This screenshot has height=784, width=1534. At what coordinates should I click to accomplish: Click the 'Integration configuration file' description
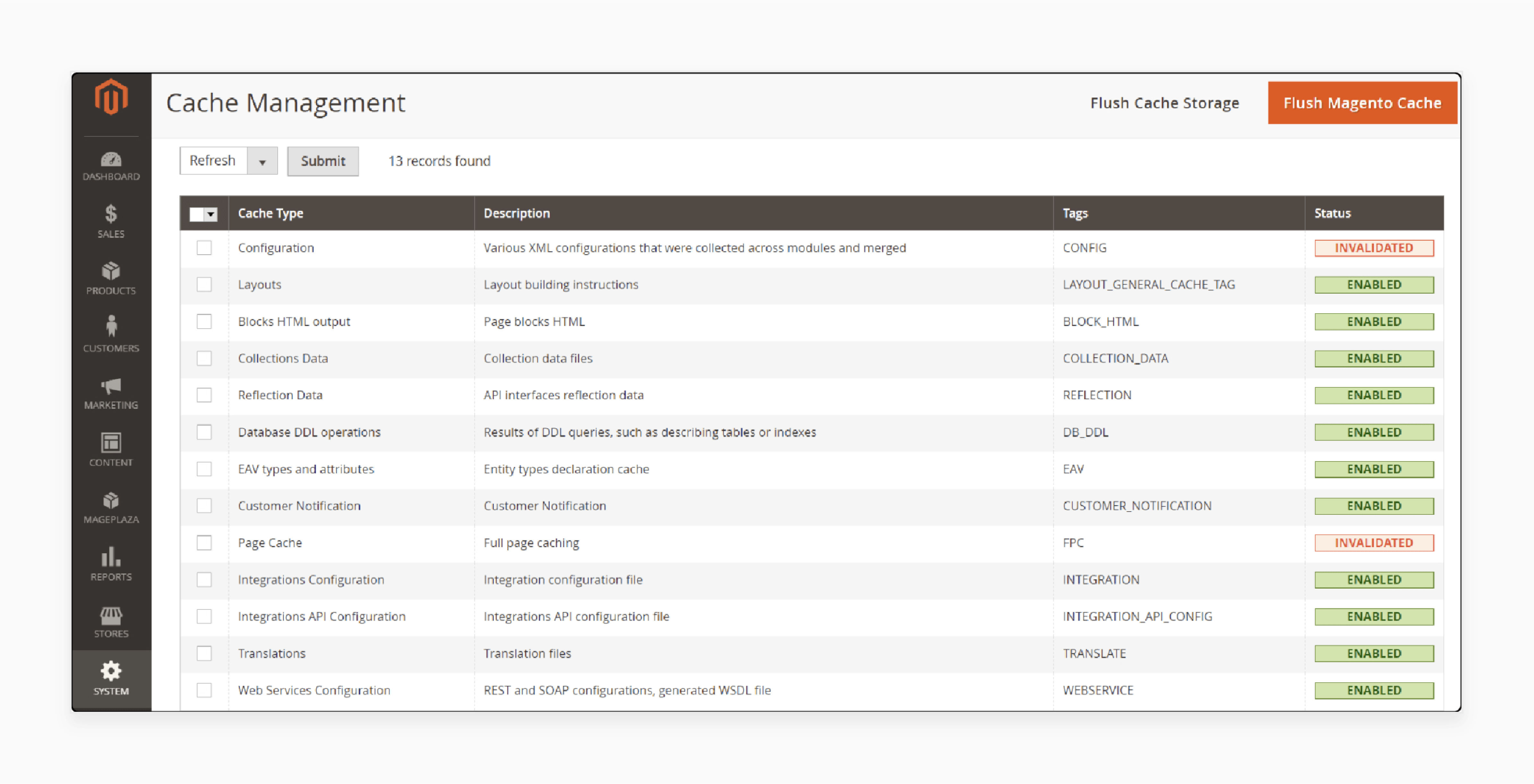(563, 580)
